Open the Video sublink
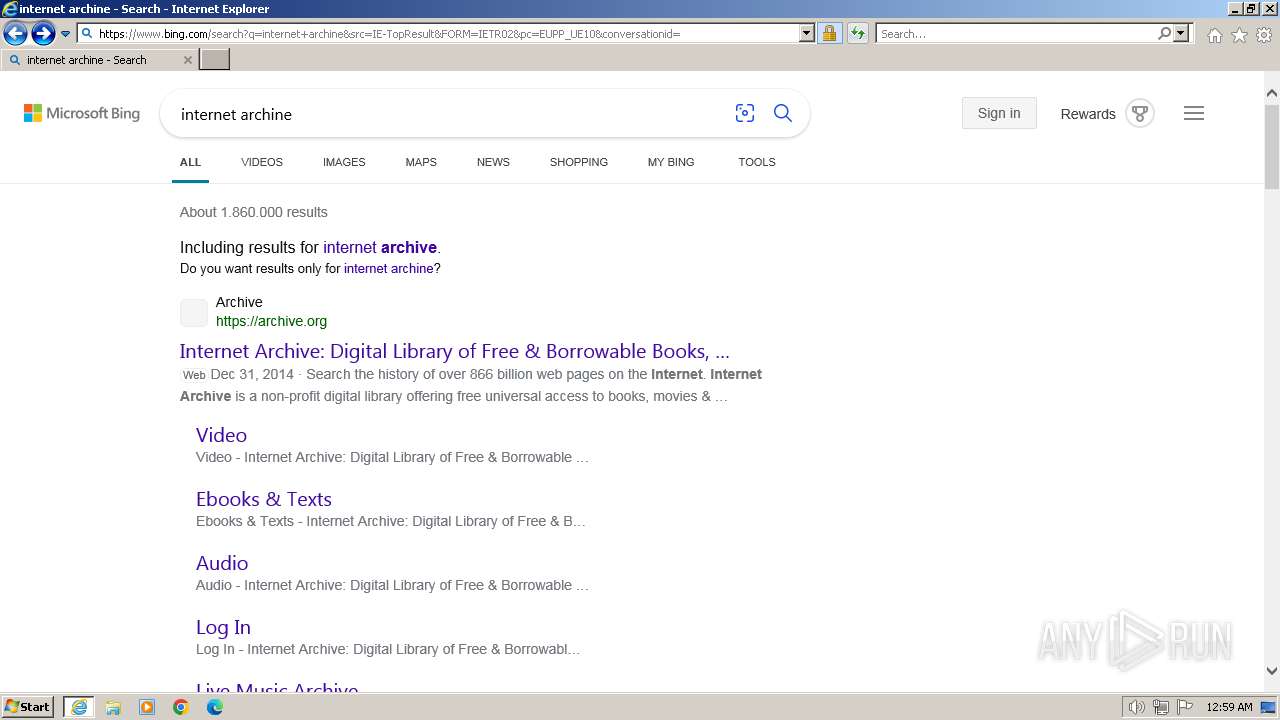 (221, 435)
